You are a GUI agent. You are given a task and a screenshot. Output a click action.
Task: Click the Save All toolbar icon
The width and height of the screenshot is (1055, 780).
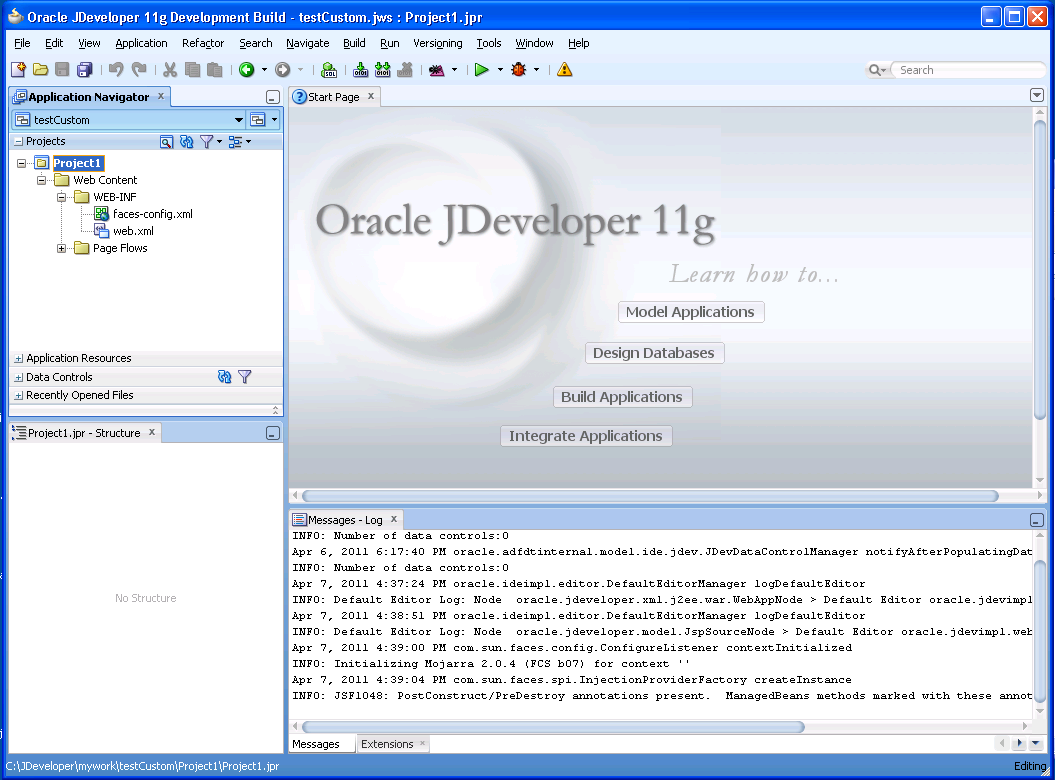84,69
